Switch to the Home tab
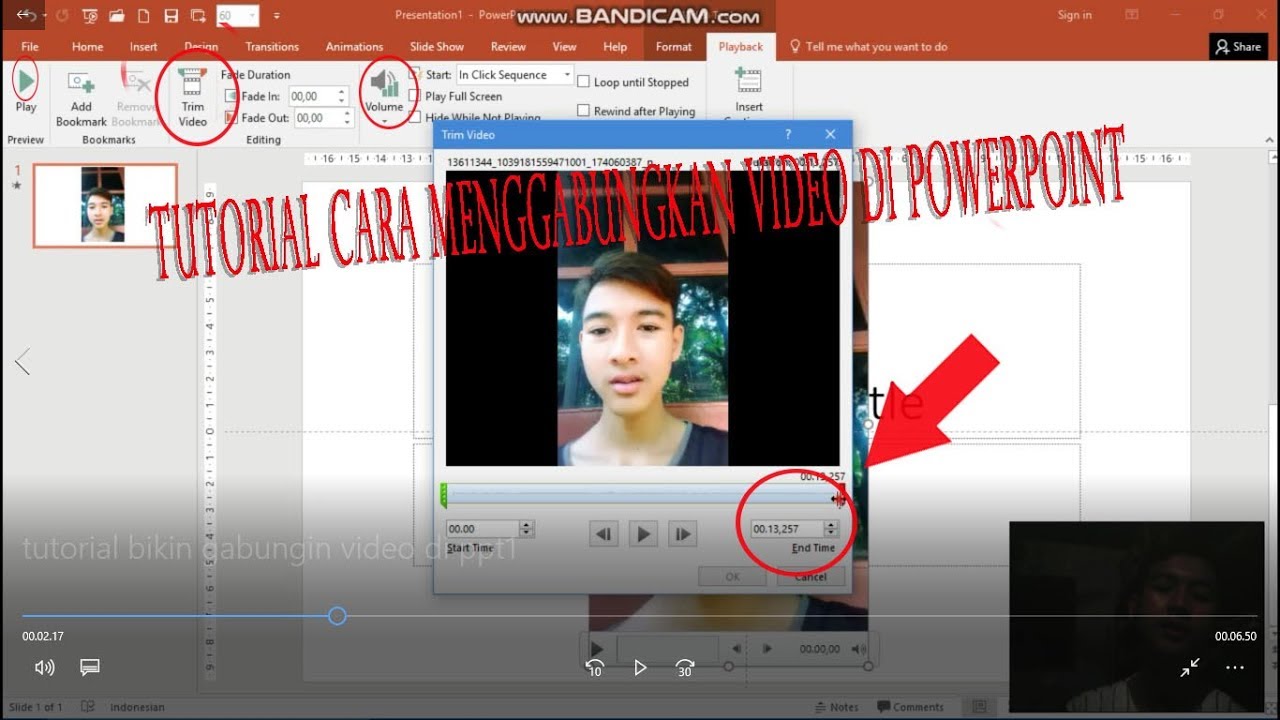This screenshot has height=720, width=1280. tap(87, 46)
